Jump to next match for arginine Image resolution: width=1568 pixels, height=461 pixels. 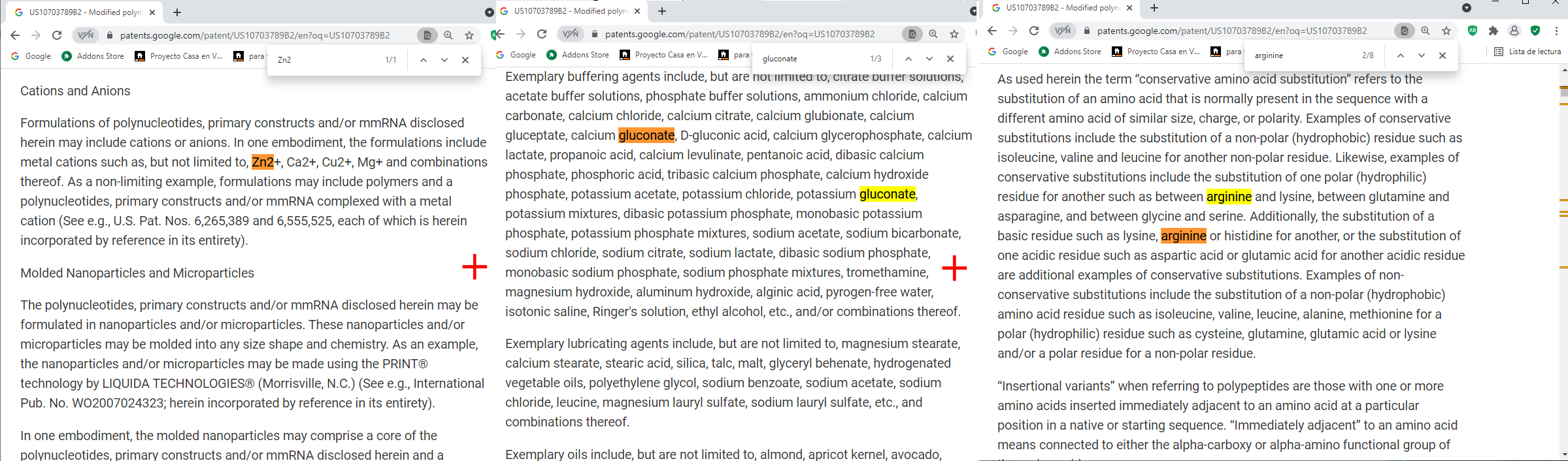1421,56
